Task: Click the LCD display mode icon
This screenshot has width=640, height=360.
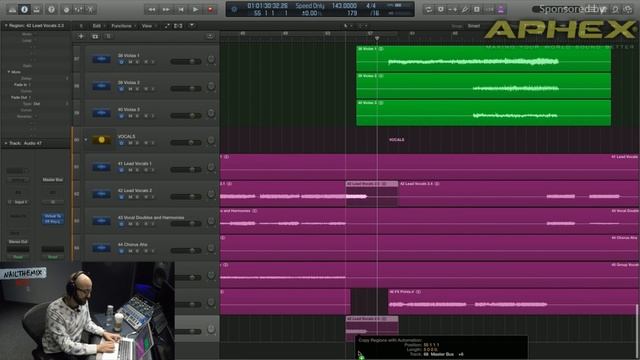Action: [234, 9]
